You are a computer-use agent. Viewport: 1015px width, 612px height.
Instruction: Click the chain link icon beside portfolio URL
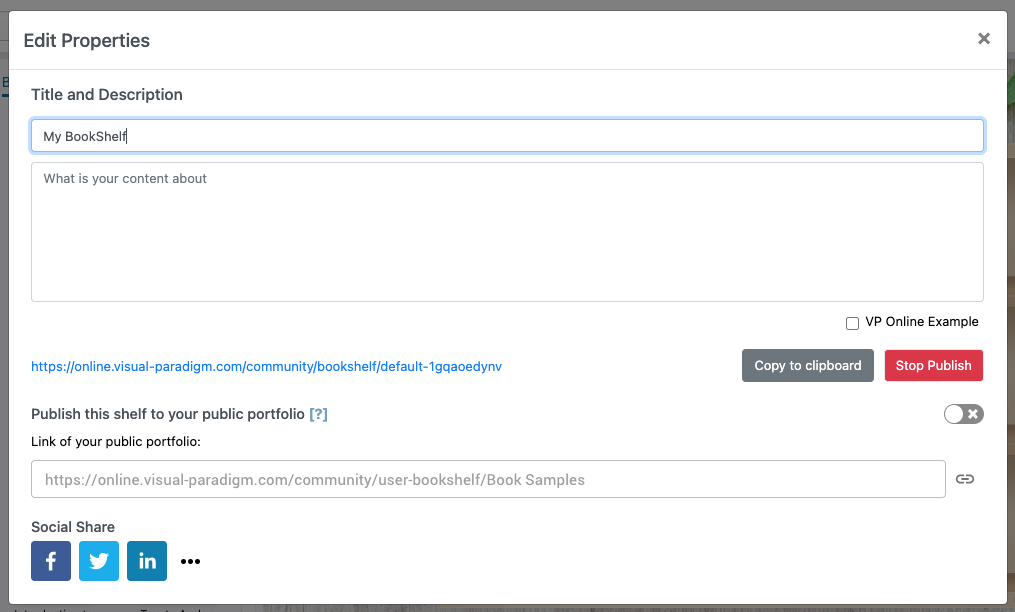pos(964,479)
